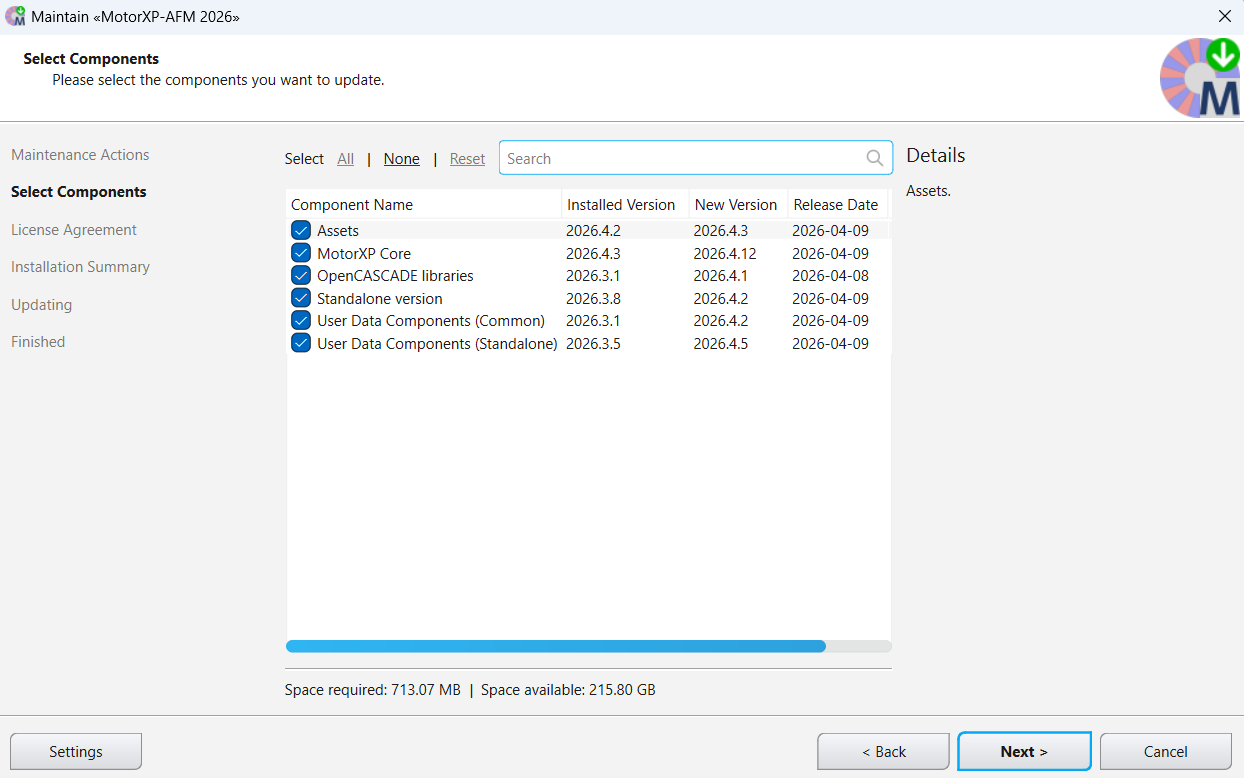Screen dimensions: 1244x778
Task: Click the horizontal scrollbar under component list
Action: [x=555, y=646]
